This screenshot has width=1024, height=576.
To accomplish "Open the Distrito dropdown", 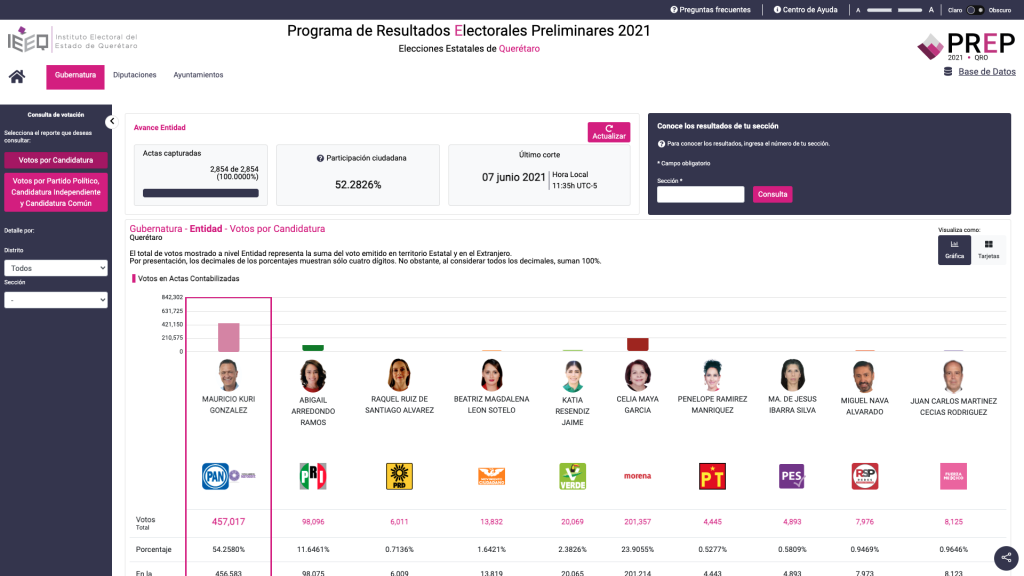I will (55, 268).
